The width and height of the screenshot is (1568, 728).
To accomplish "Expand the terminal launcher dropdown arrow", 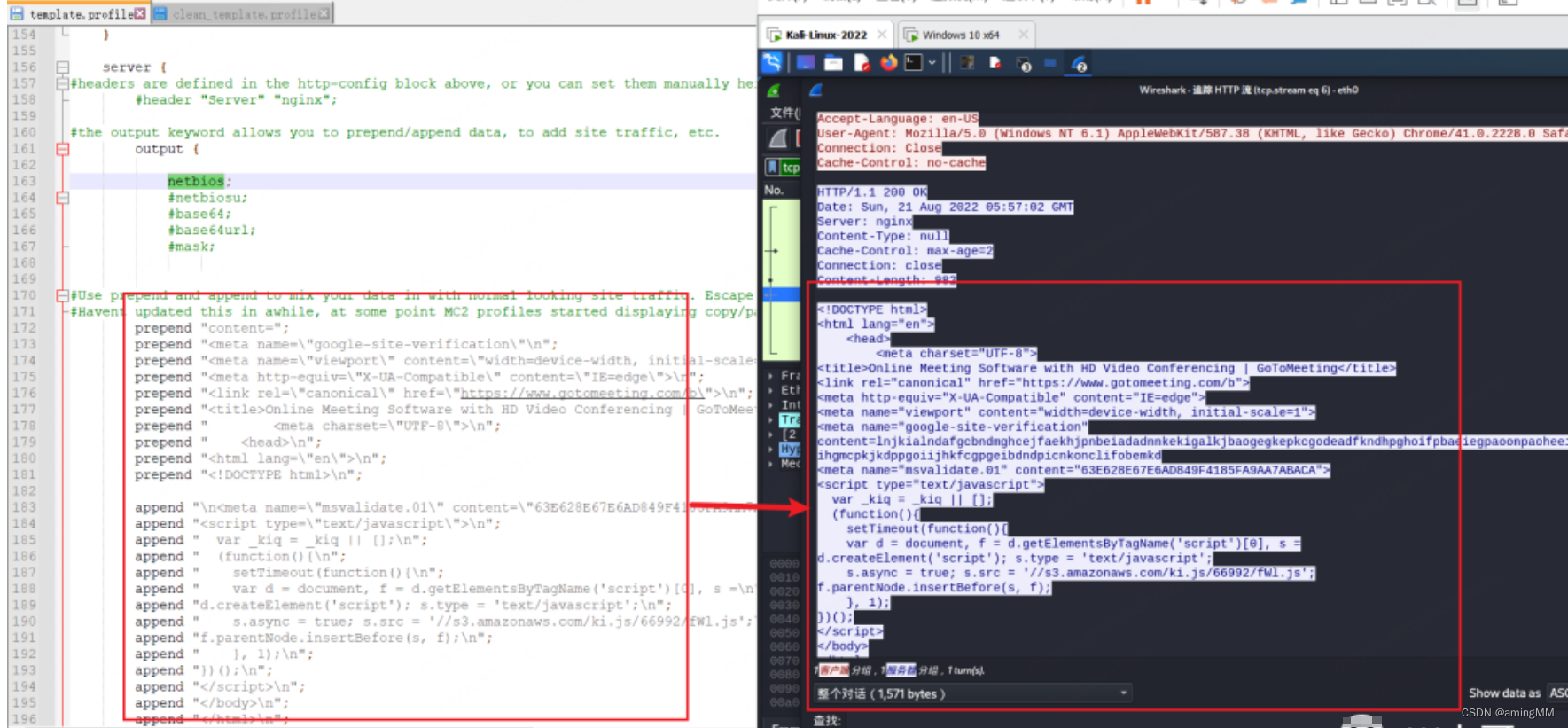I will (932, 63).
